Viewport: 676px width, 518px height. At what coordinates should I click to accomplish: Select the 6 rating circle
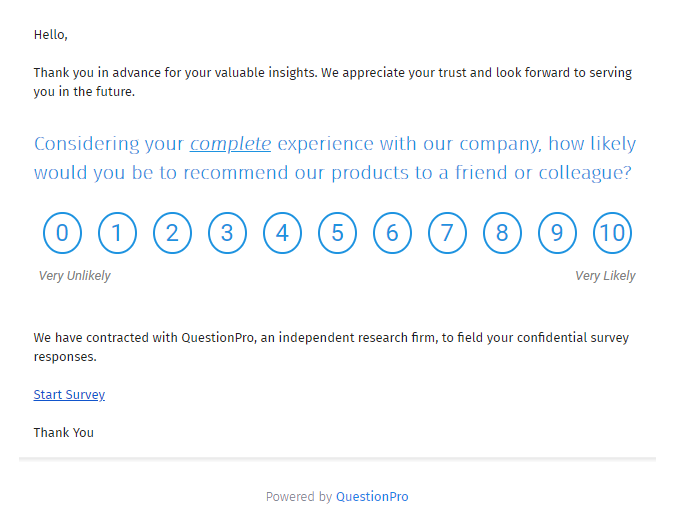click(392, 234)
